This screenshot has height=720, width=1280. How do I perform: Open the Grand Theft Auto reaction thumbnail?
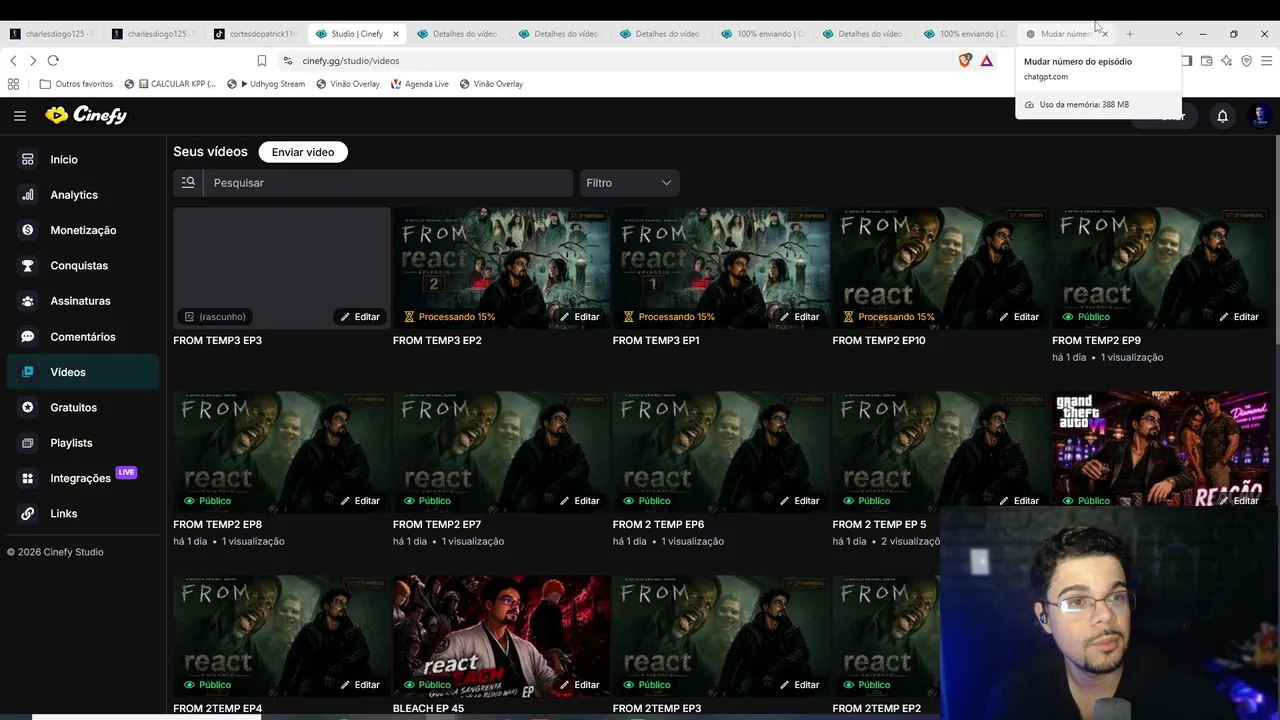1160,451
